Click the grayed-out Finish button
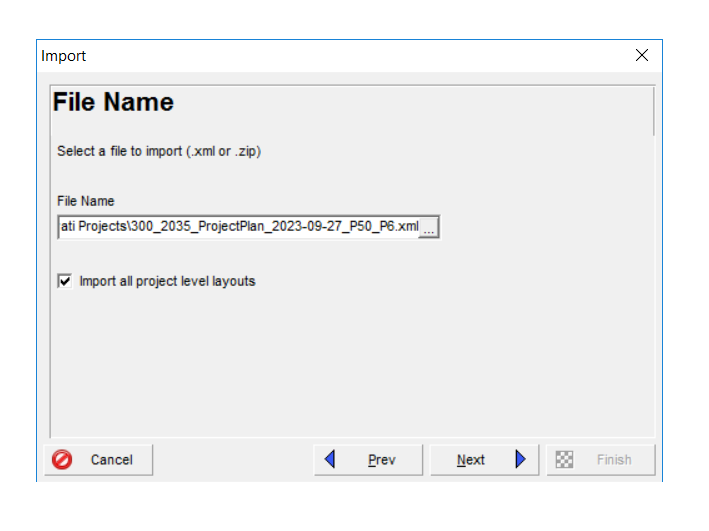This screenshot has width=709, height=531. coord(600,460)
